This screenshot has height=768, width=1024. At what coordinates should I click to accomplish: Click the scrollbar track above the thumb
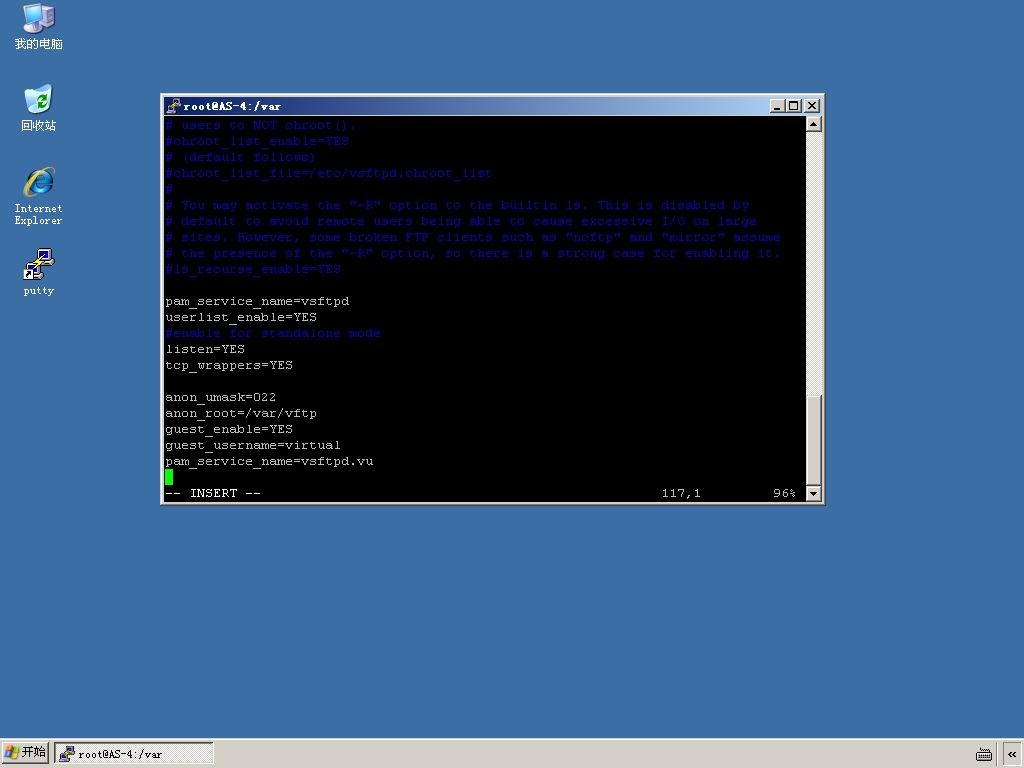click(813, 263)
